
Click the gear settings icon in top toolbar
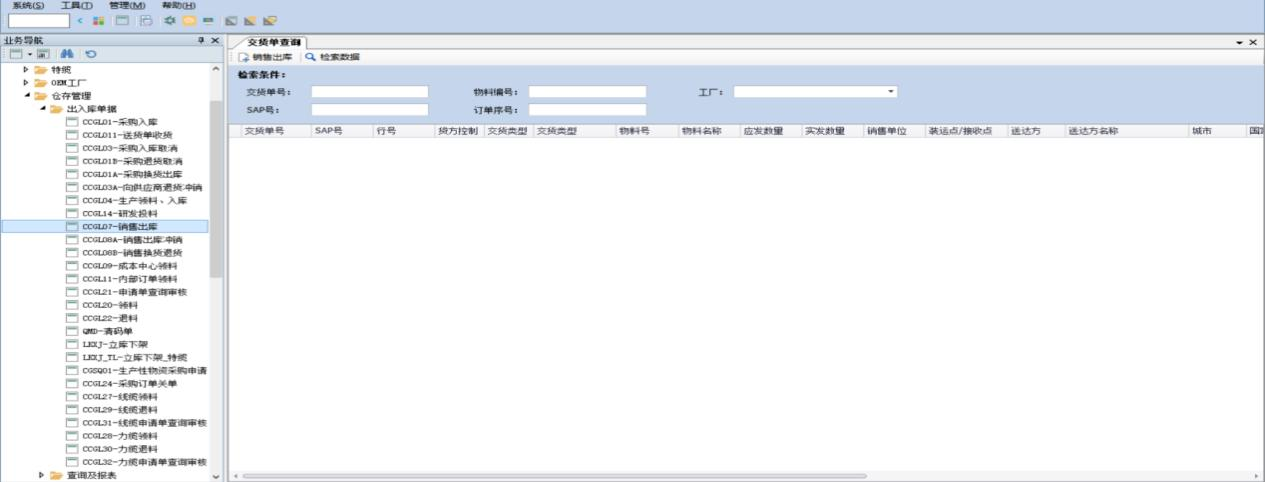pos(169,20)
